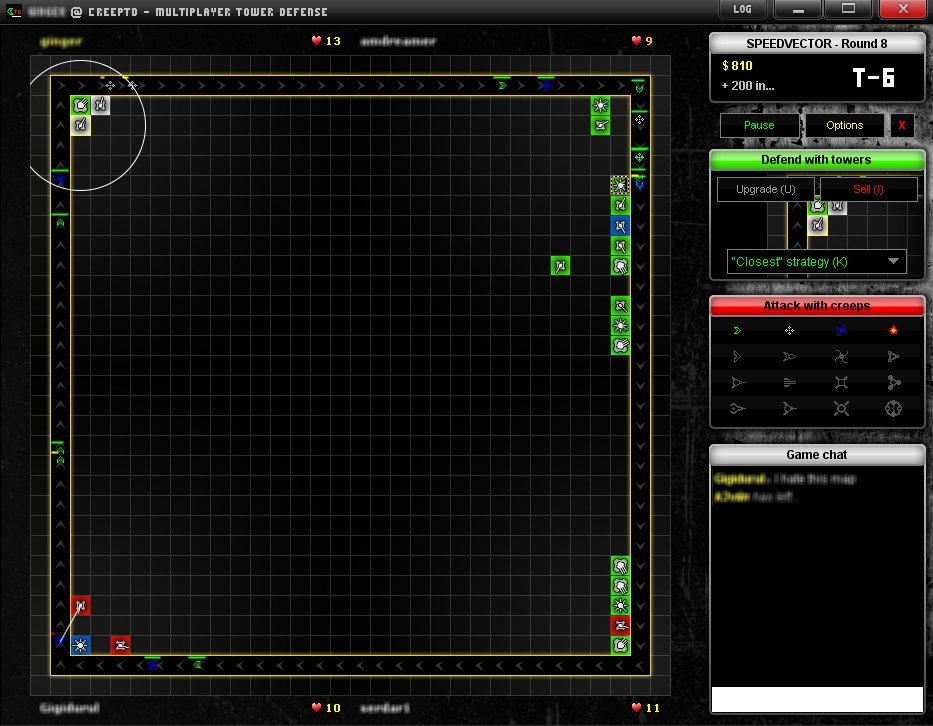This screenshot has height=726, width=933.
Task: Select the red tower in bottom-left corner
Action: tap(81, 606)
